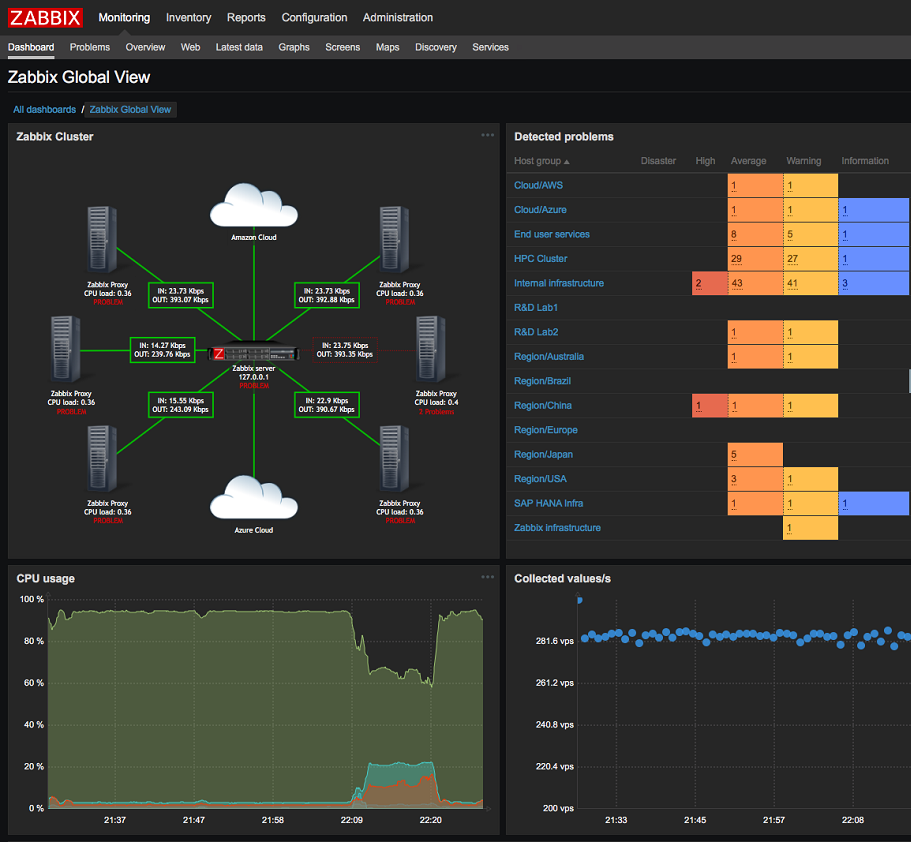Click the High severity cell for Region/China

point(709,406)
